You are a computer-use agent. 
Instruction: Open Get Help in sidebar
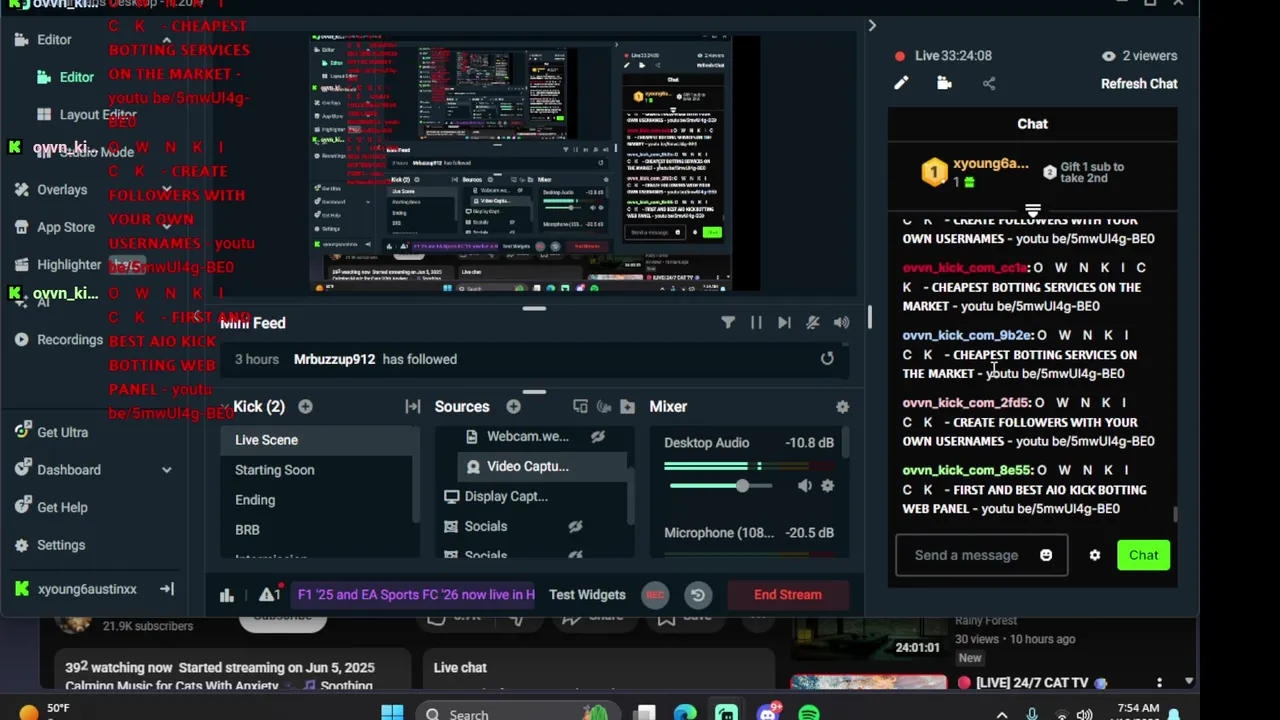(x=51, y=507)
